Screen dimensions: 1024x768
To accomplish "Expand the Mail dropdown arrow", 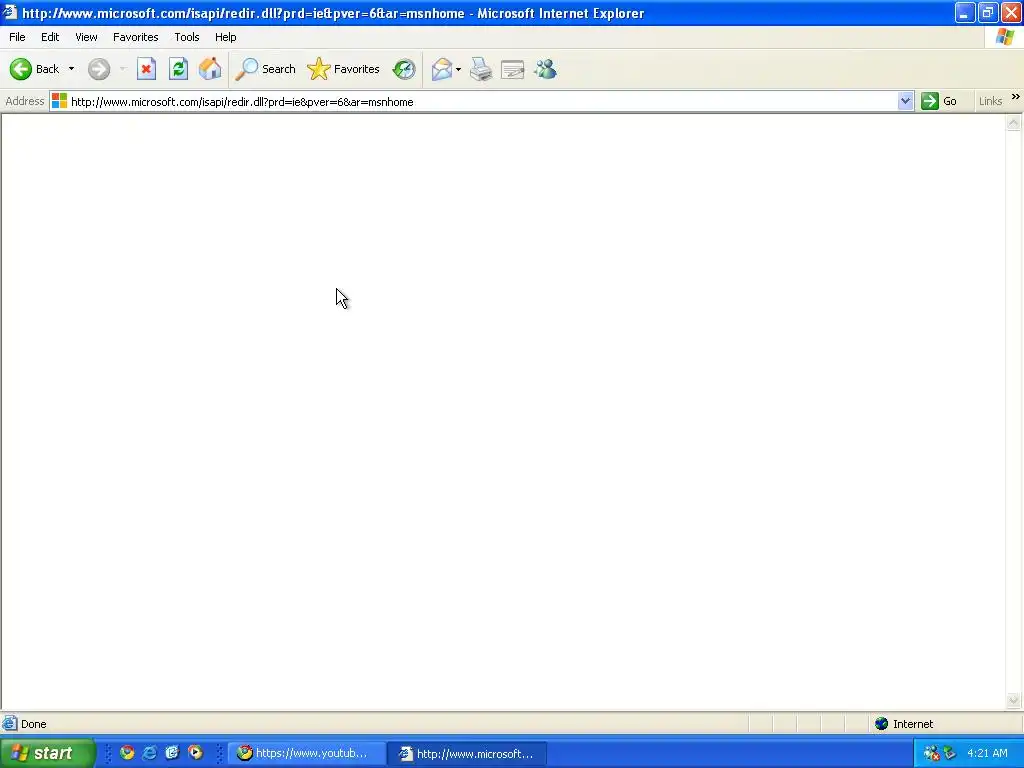I will [x=458, y=69].
